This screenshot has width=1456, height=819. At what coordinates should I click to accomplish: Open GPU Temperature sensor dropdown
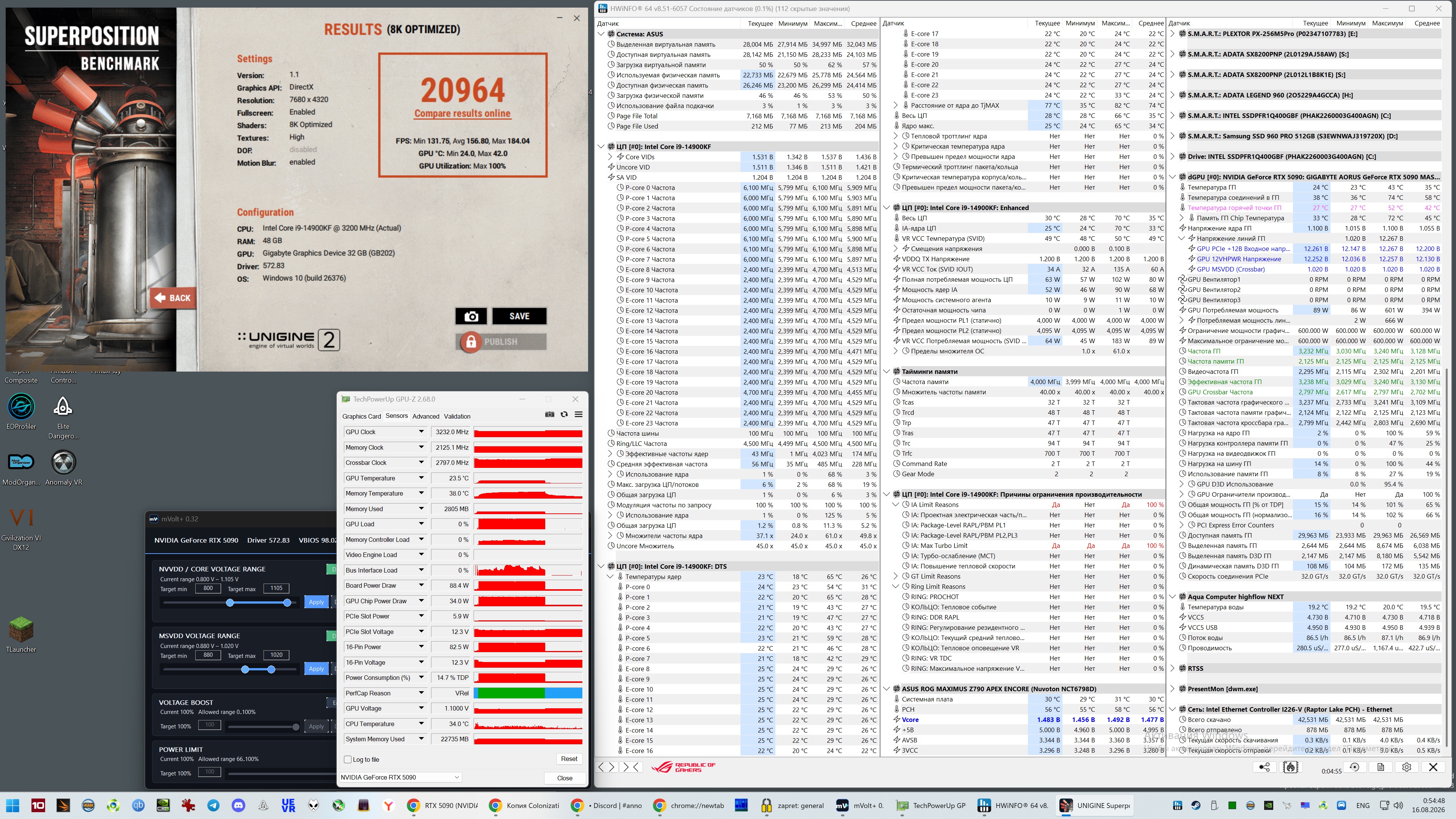point(421,478)
